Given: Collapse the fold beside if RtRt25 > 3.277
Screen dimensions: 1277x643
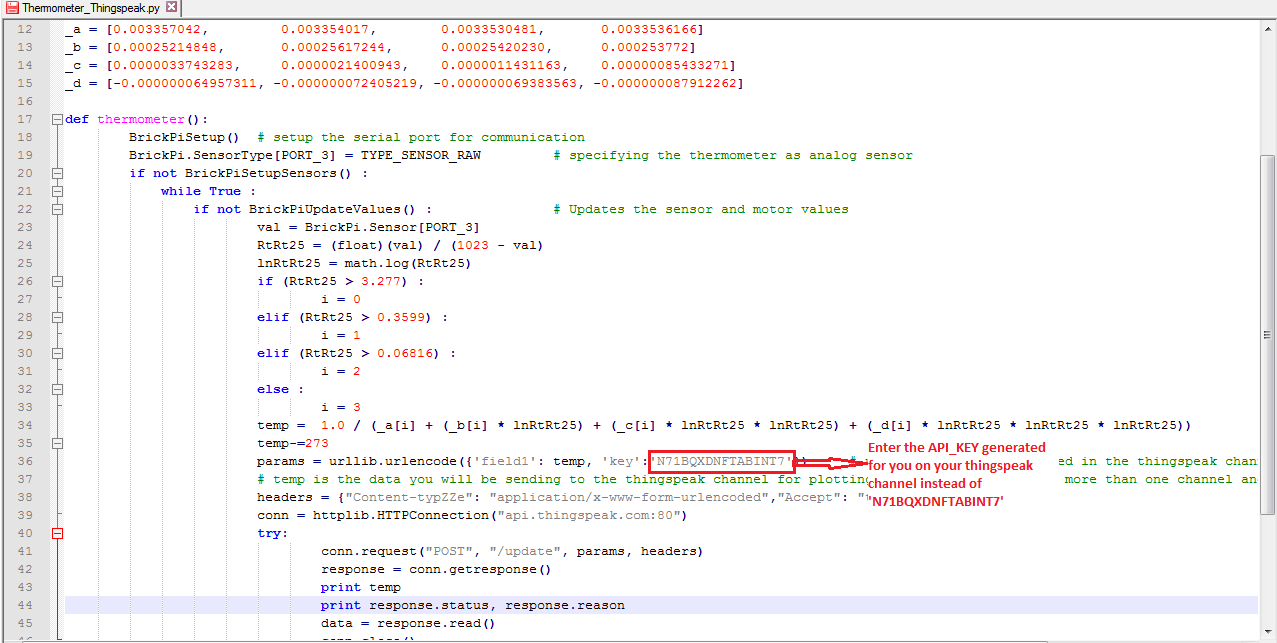Looking at the screenshot, I should pyautogui.click(x=57, y=281).
